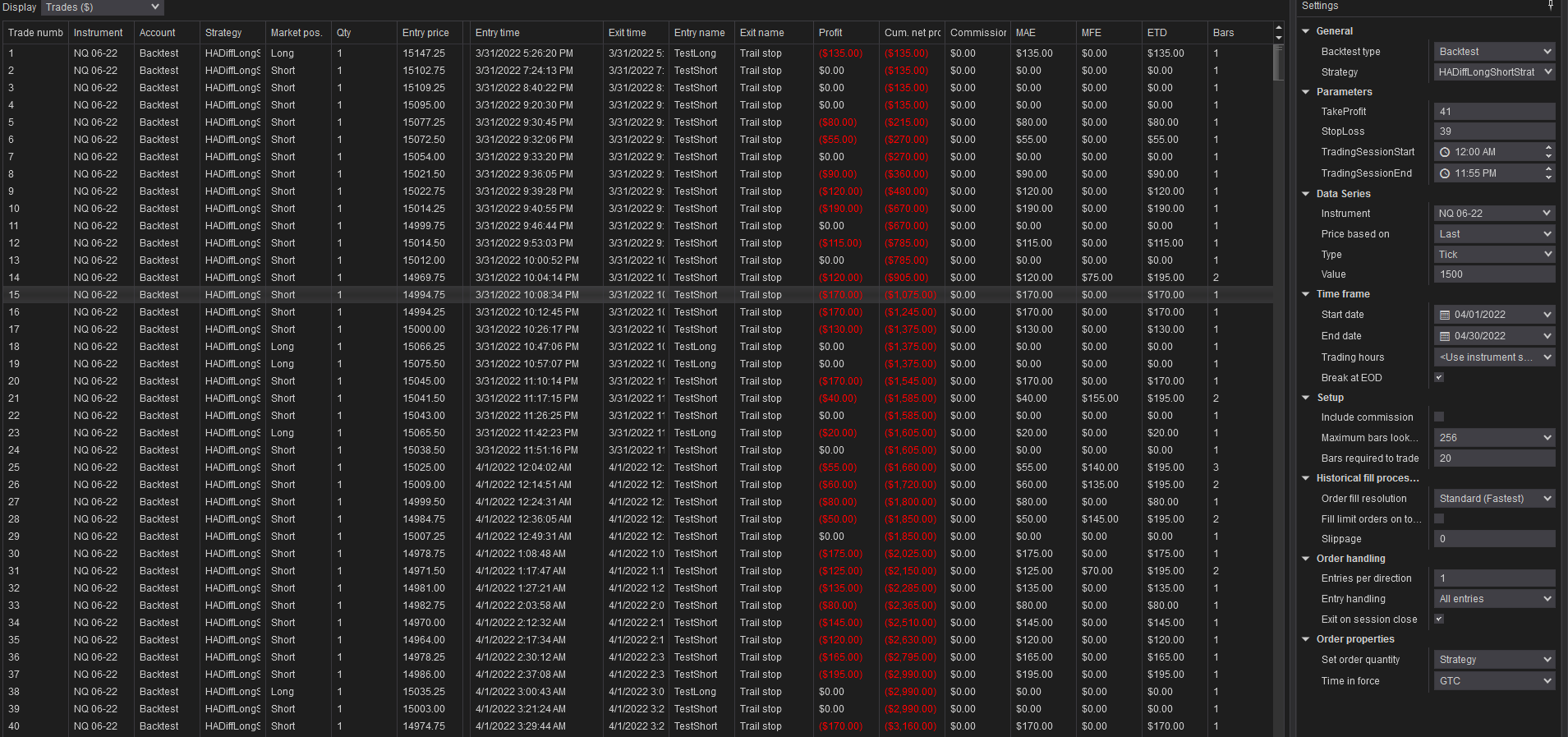The height and width of the screenshot is (737, 1568).
Task: Collapse the General section
Action: click(1306, 31)
